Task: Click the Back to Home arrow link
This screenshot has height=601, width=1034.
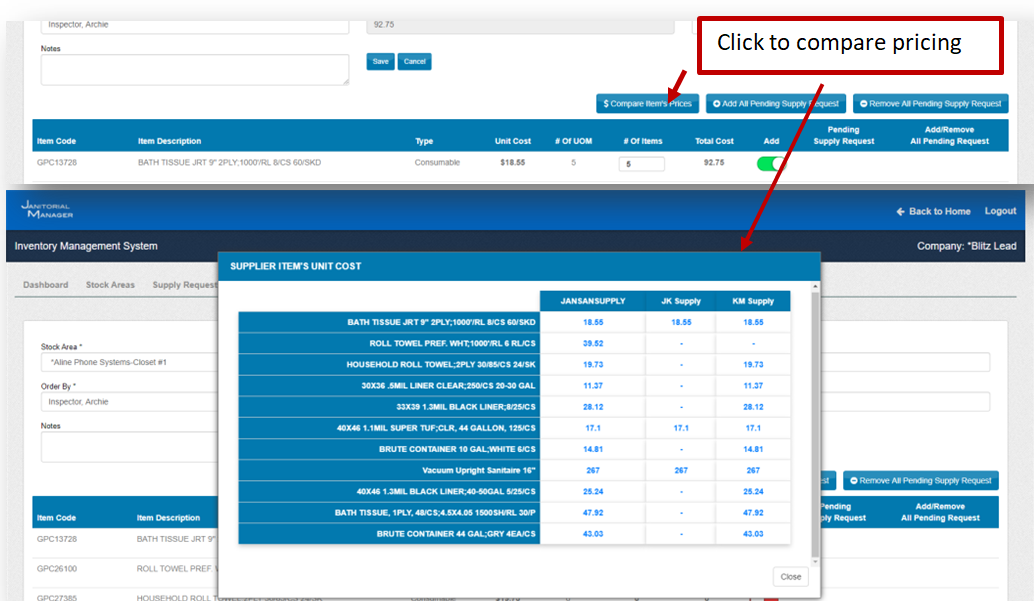Action: (x=933, y=212)
